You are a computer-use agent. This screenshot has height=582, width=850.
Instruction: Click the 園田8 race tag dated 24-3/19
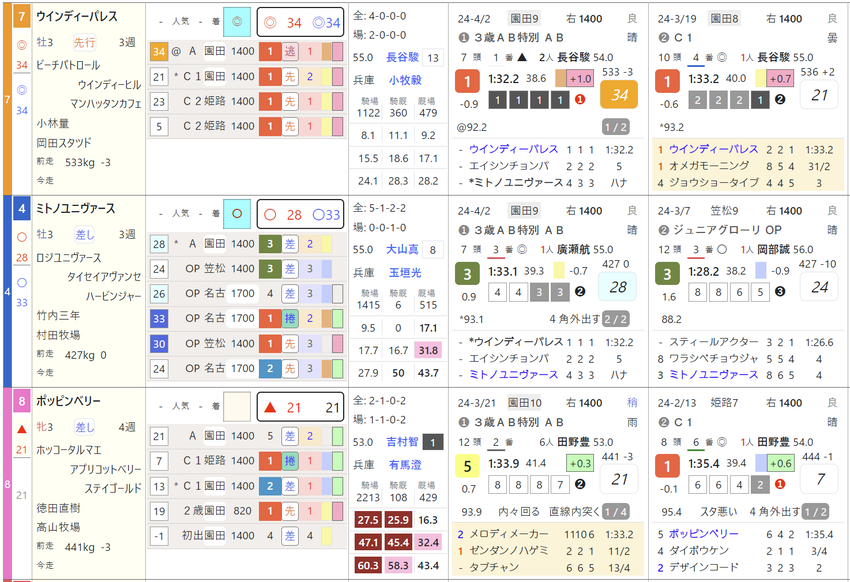click(x=724, y=19)
